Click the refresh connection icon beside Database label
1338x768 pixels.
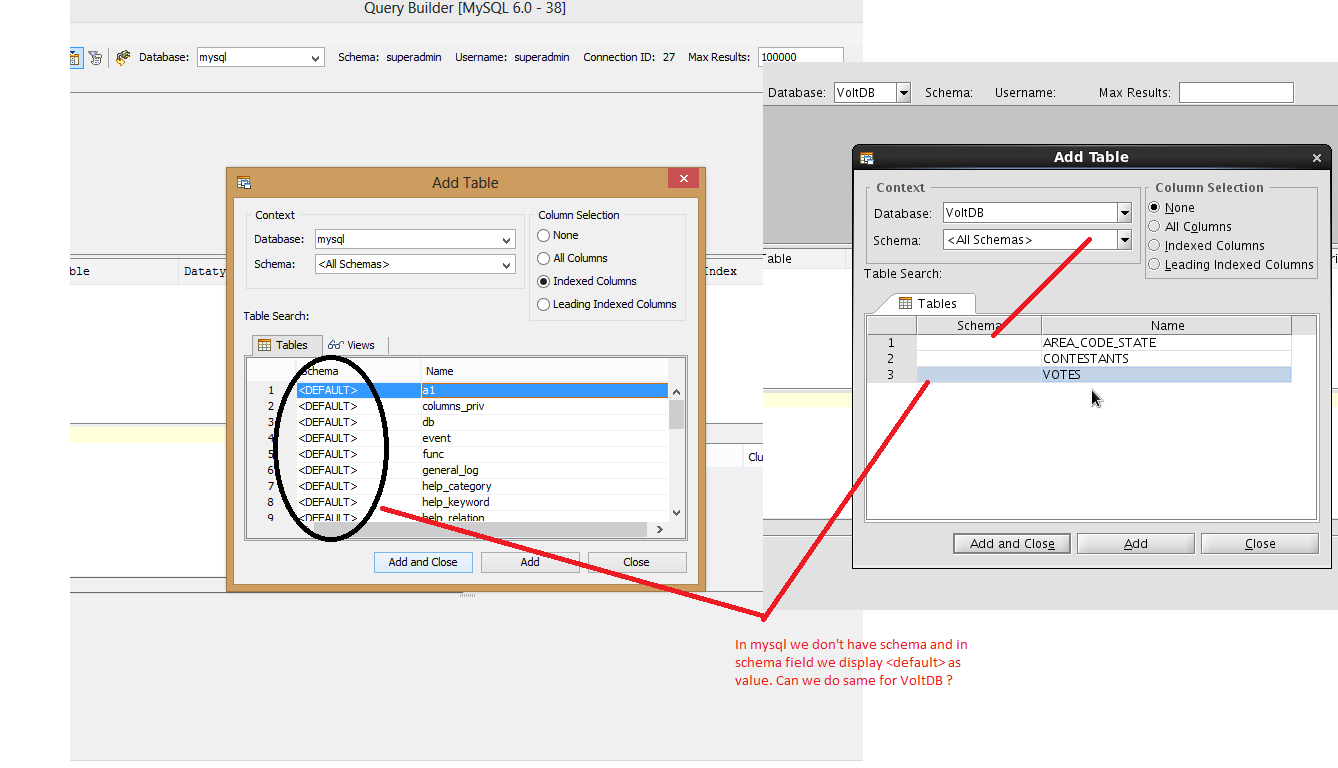(x=123, y=58)
